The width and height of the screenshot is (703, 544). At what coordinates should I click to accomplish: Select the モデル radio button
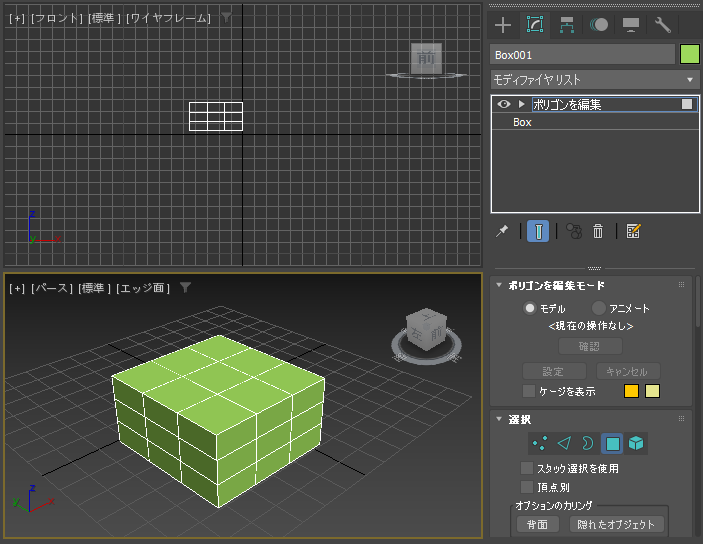click(530, 308)
